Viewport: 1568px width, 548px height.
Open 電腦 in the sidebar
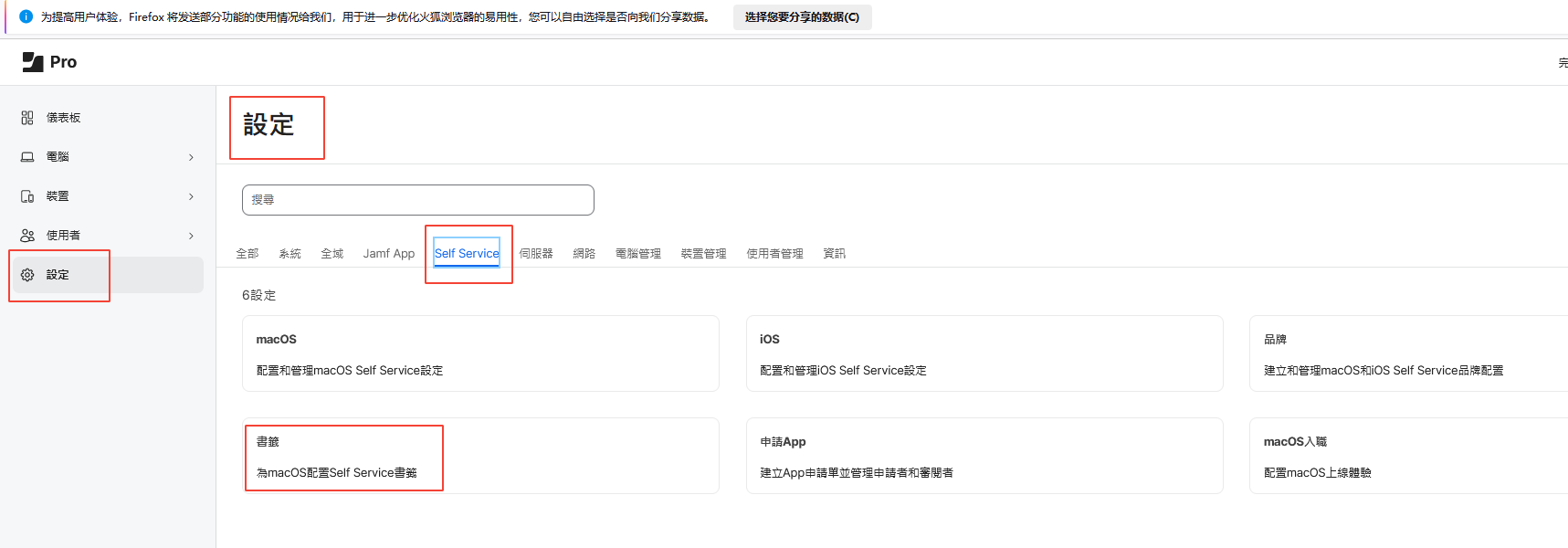pyautogui.click(x=108, y=157)
